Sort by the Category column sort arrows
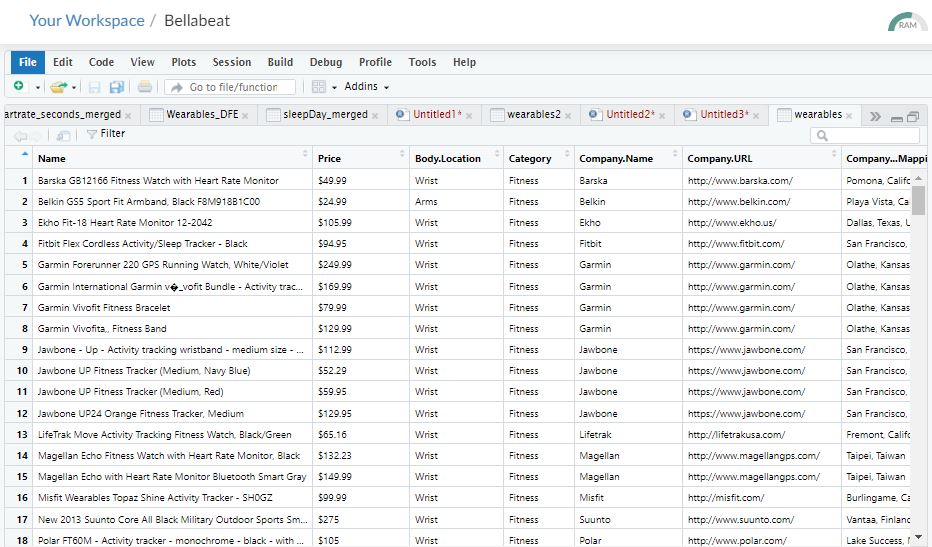Viewport: 932px width, 547px height. tap(566, 154)
